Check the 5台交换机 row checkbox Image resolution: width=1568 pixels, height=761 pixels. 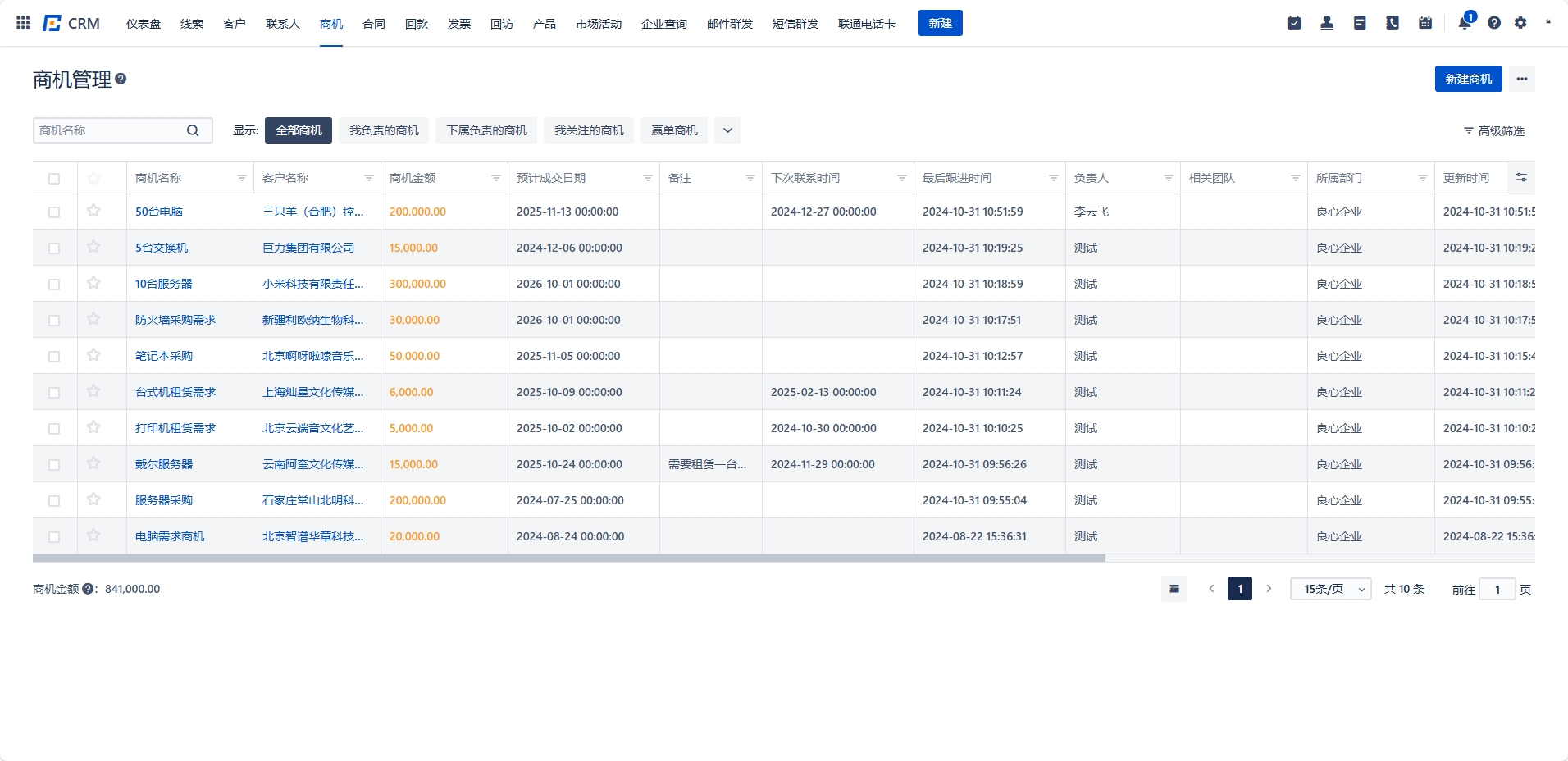(x=54, y=248)
